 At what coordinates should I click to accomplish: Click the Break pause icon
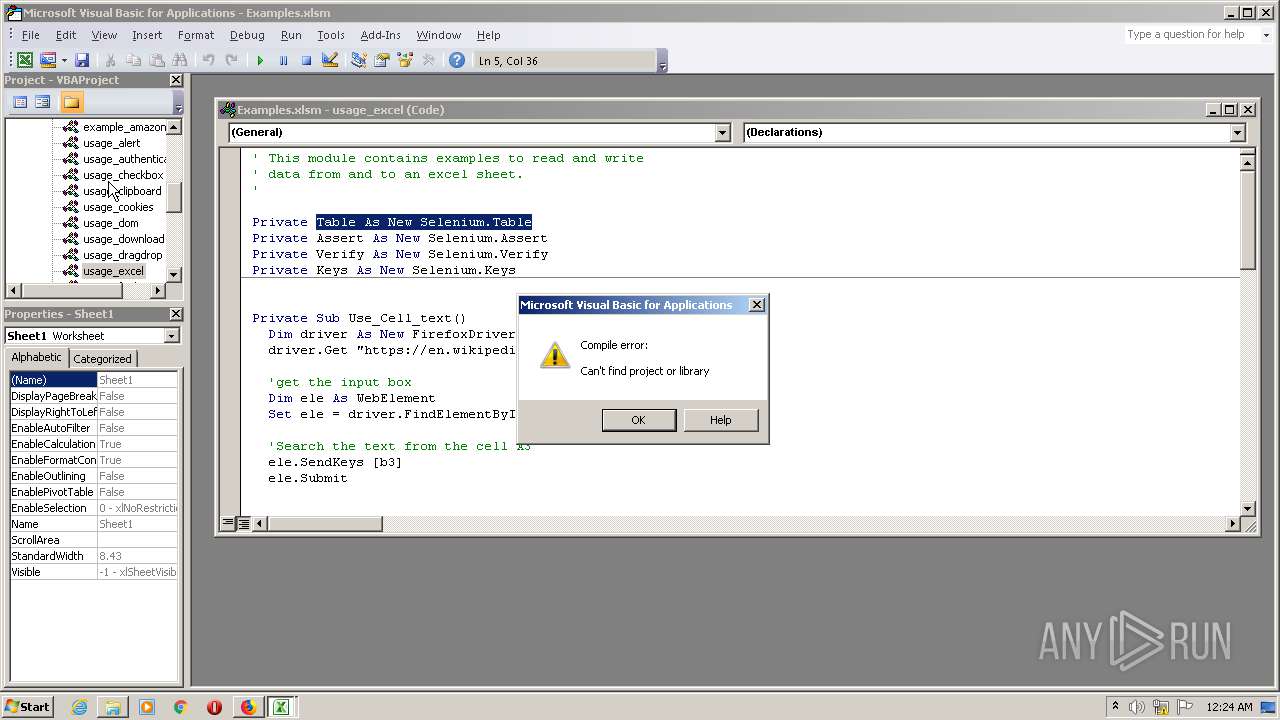click(x=283, y=61)
